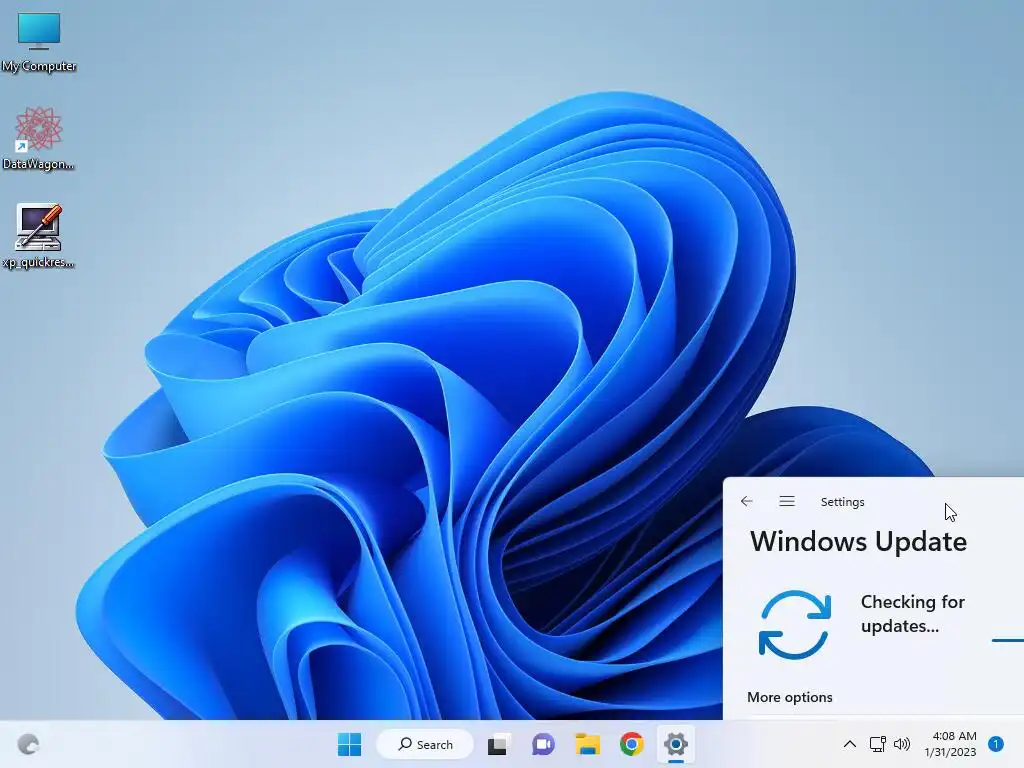Click the Settings gear taskbar icon
Viewport: 1024px width, 768px height.
(676, 744)
